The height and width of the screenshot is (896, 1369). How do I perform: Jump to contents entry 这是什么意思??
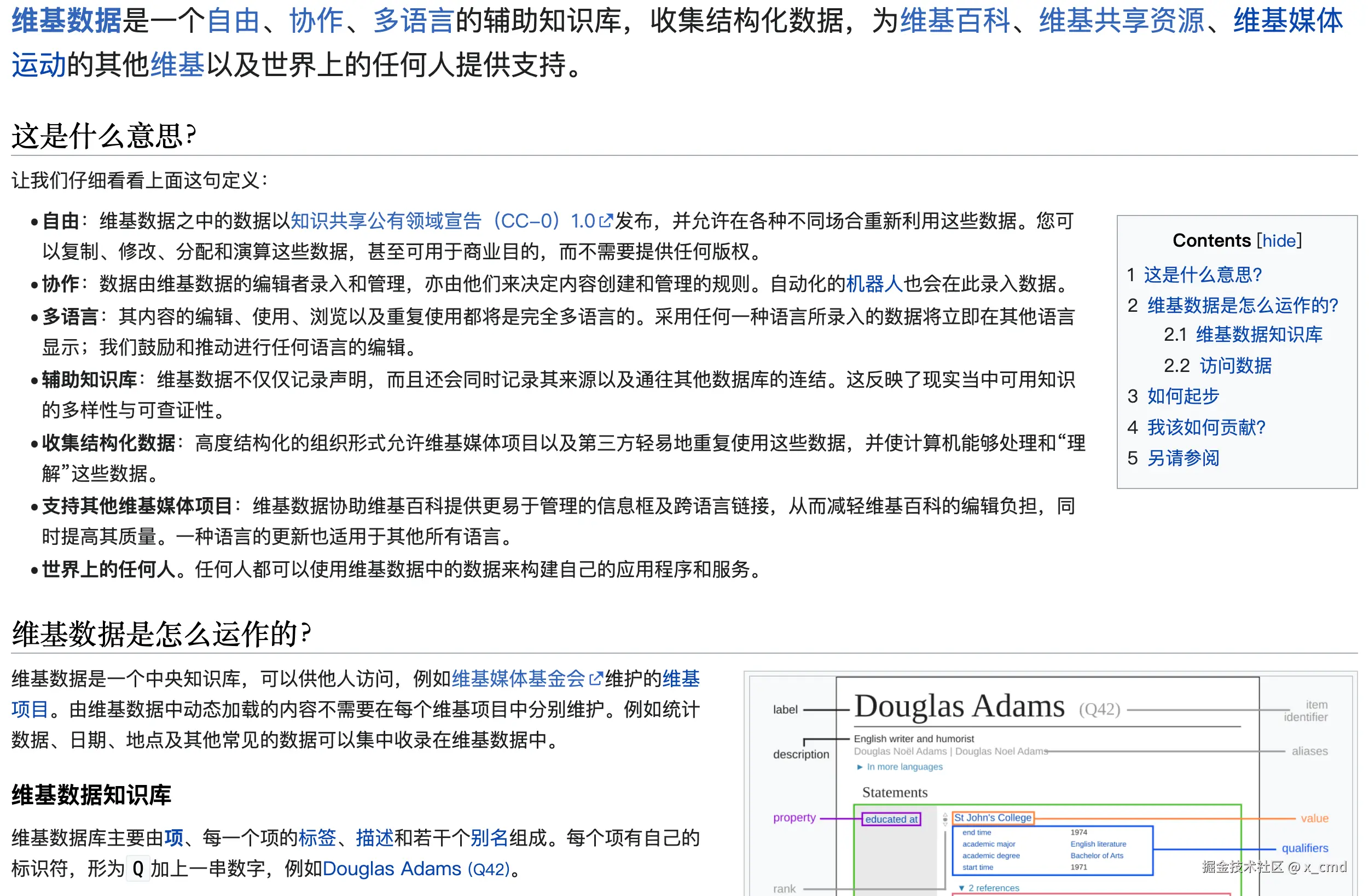[x=1202, y=275]
